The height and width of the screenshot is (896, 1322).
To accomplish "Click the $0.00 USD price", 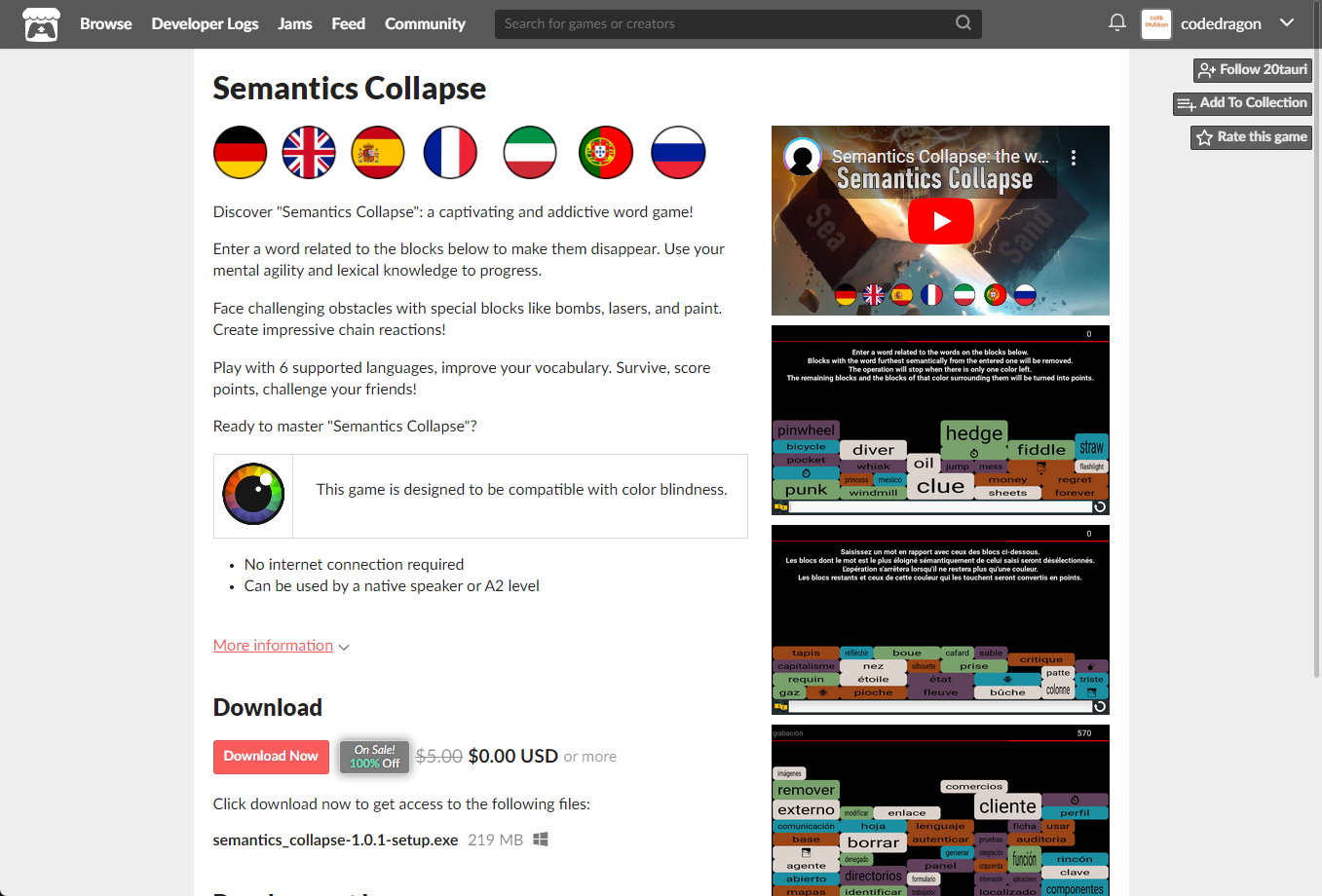I will [x=513, y=756].
